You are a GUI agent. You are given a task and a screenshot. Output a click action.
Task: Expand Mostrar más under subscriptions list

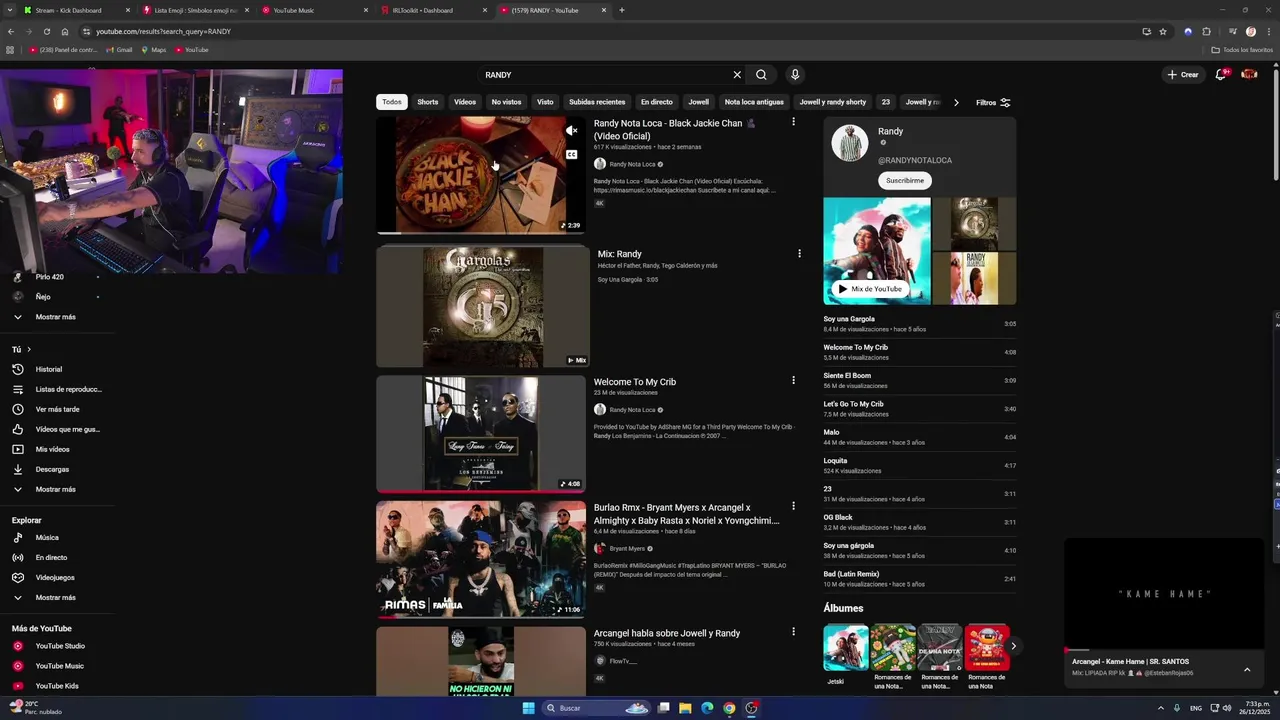pyautogui.click(x=56, y=317)
